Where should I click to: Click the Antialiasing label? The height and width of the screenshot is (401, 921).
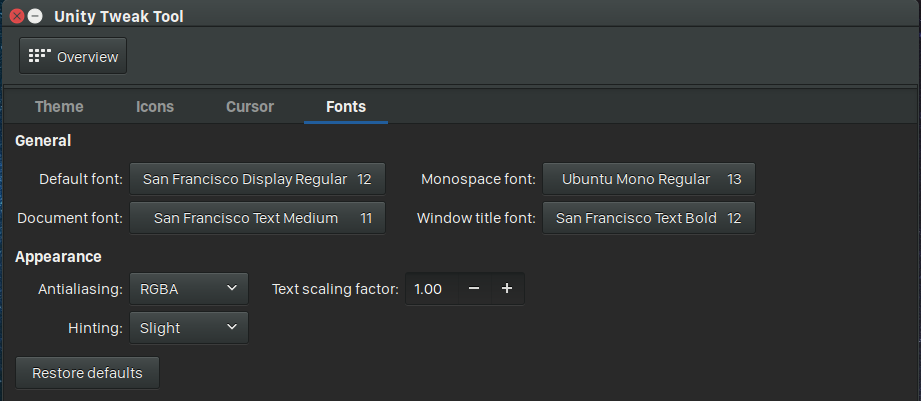point(80,289)
